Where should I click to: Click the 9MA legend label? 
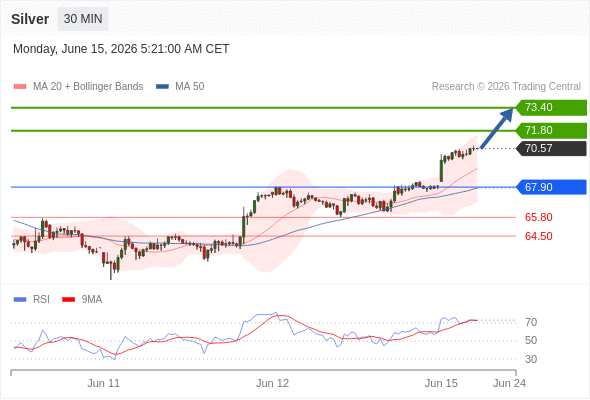coord(92,300)
